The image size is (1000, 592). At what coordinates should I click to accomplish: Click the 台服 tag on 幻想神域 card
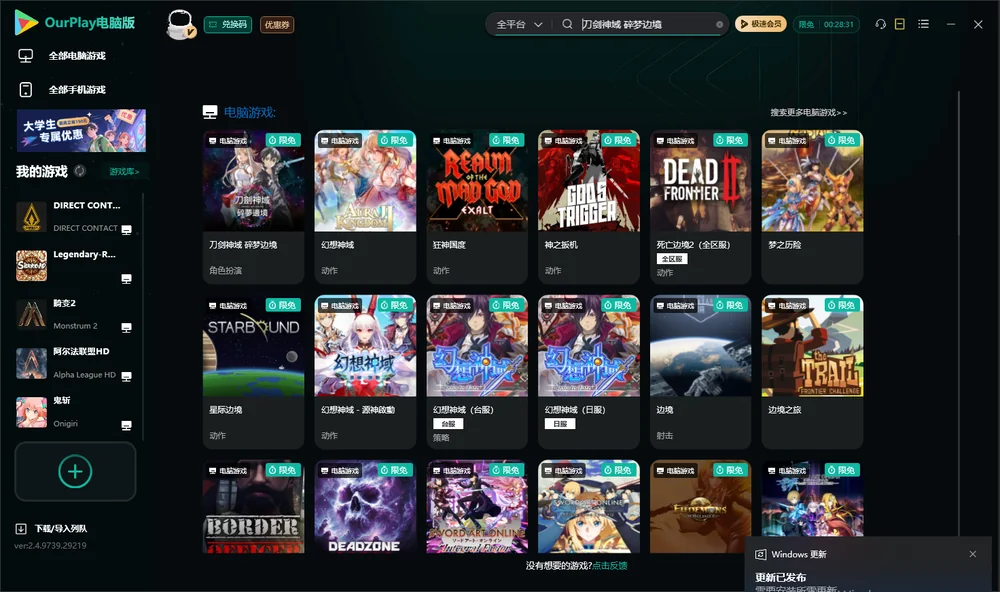click(x=448, y=424)
